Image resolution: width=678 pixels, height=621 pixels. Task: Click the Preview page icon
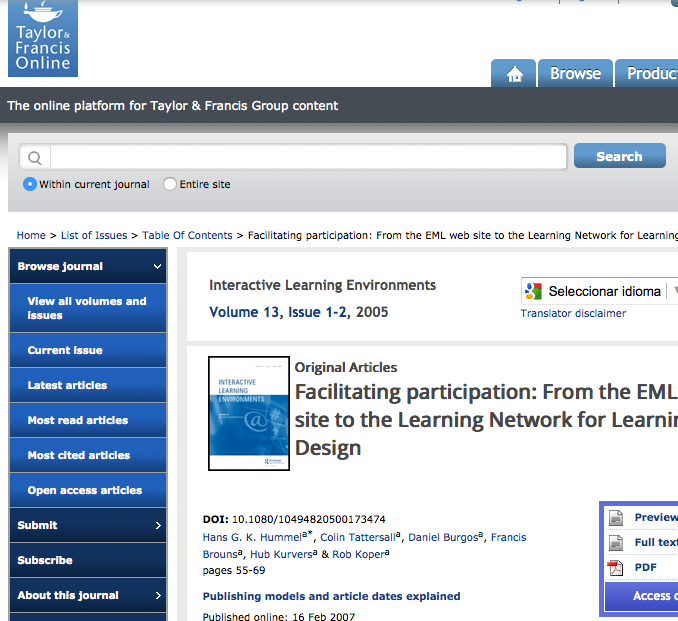[616, 517]
